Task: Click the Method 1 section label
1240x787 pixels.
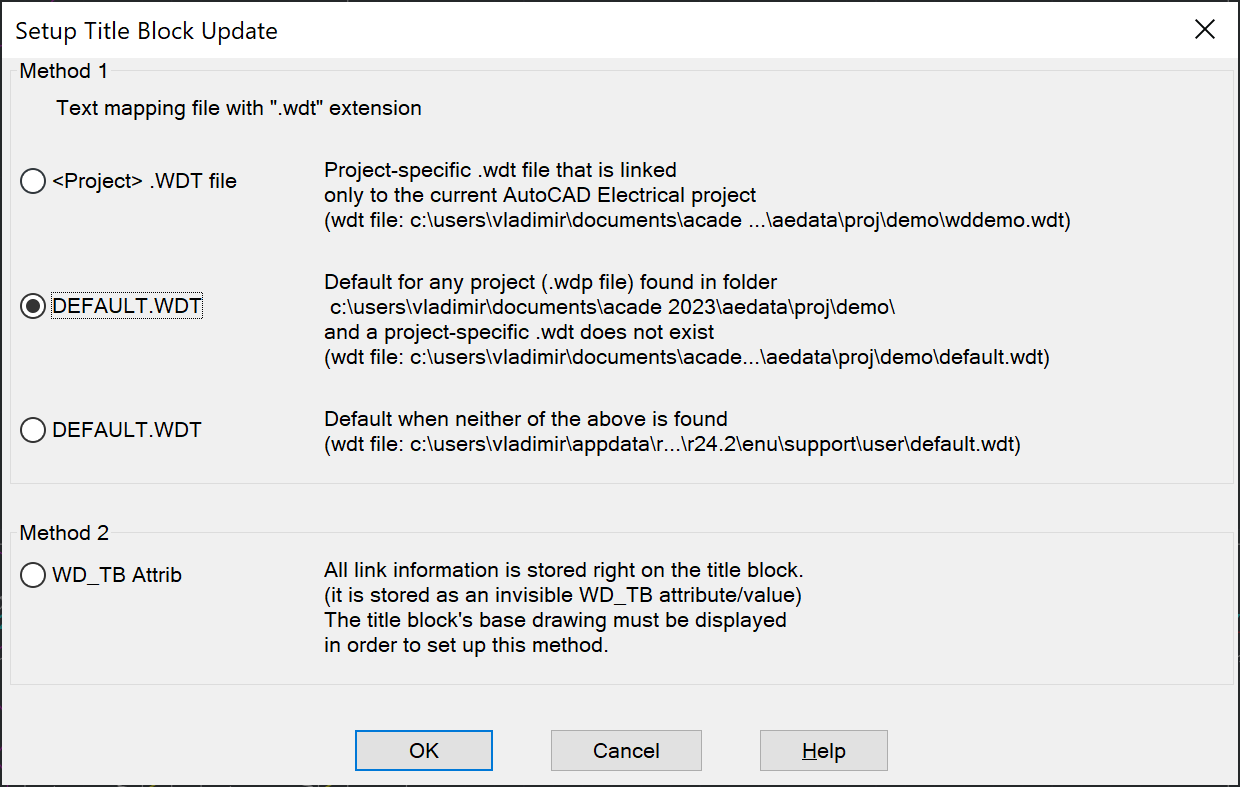Action: pos(63,70)
